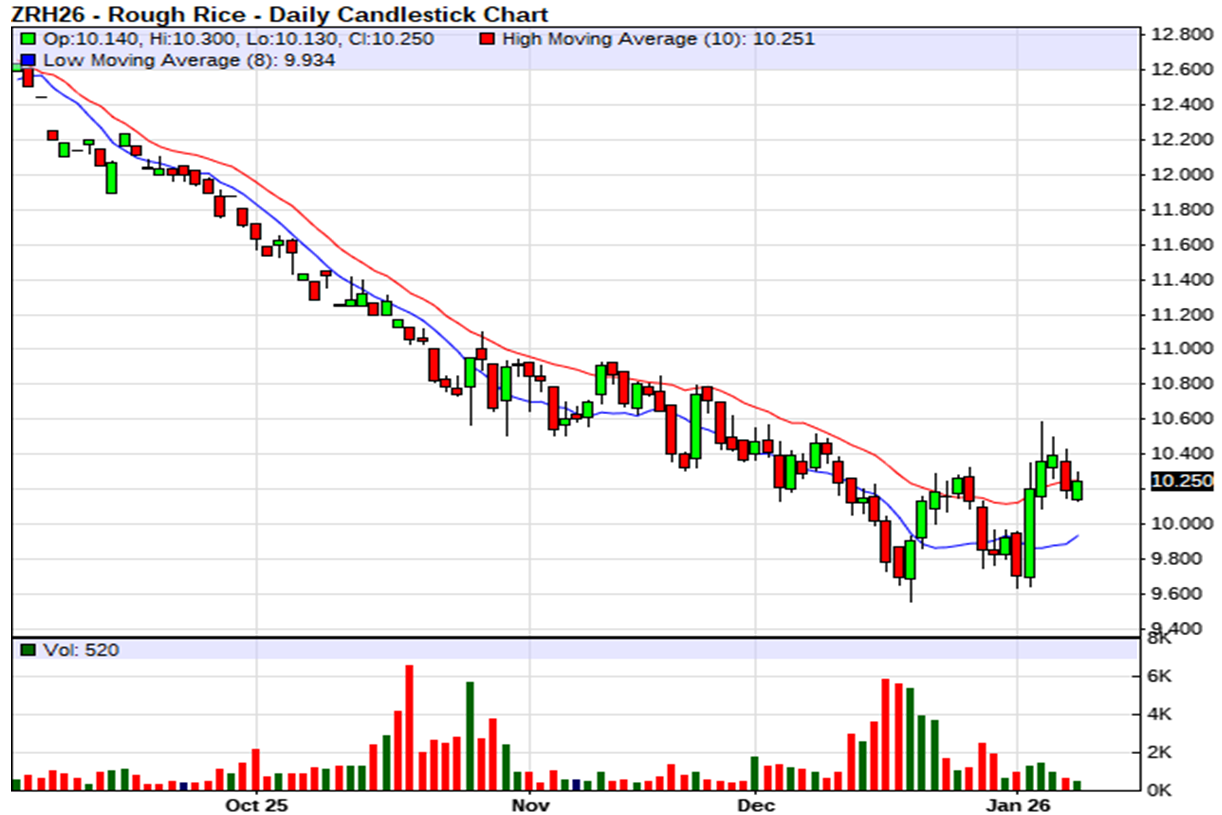Click the green Vol legend square

(x=27, y=651)
